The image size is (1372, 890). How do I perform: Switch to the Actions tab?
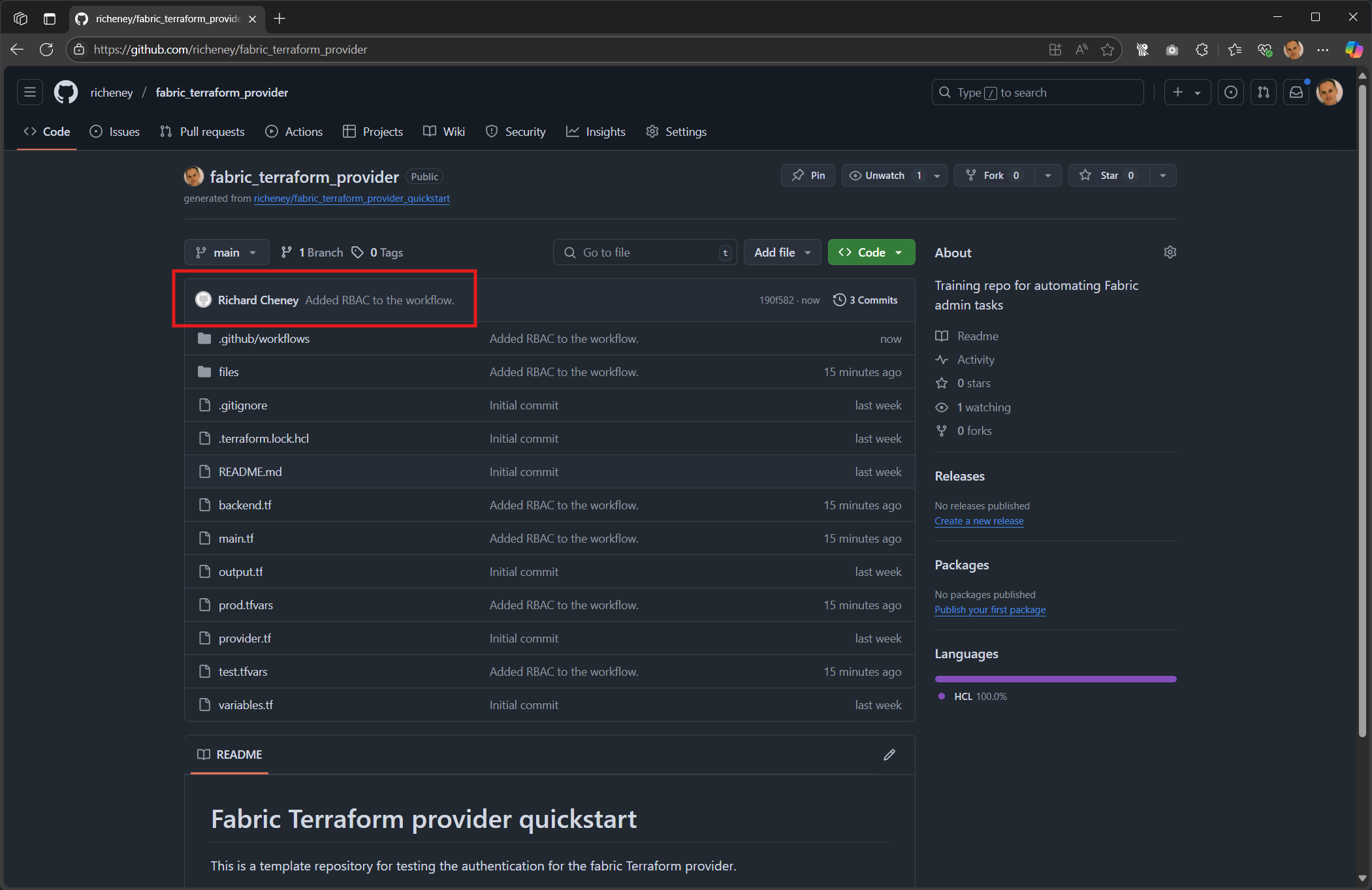294,131
